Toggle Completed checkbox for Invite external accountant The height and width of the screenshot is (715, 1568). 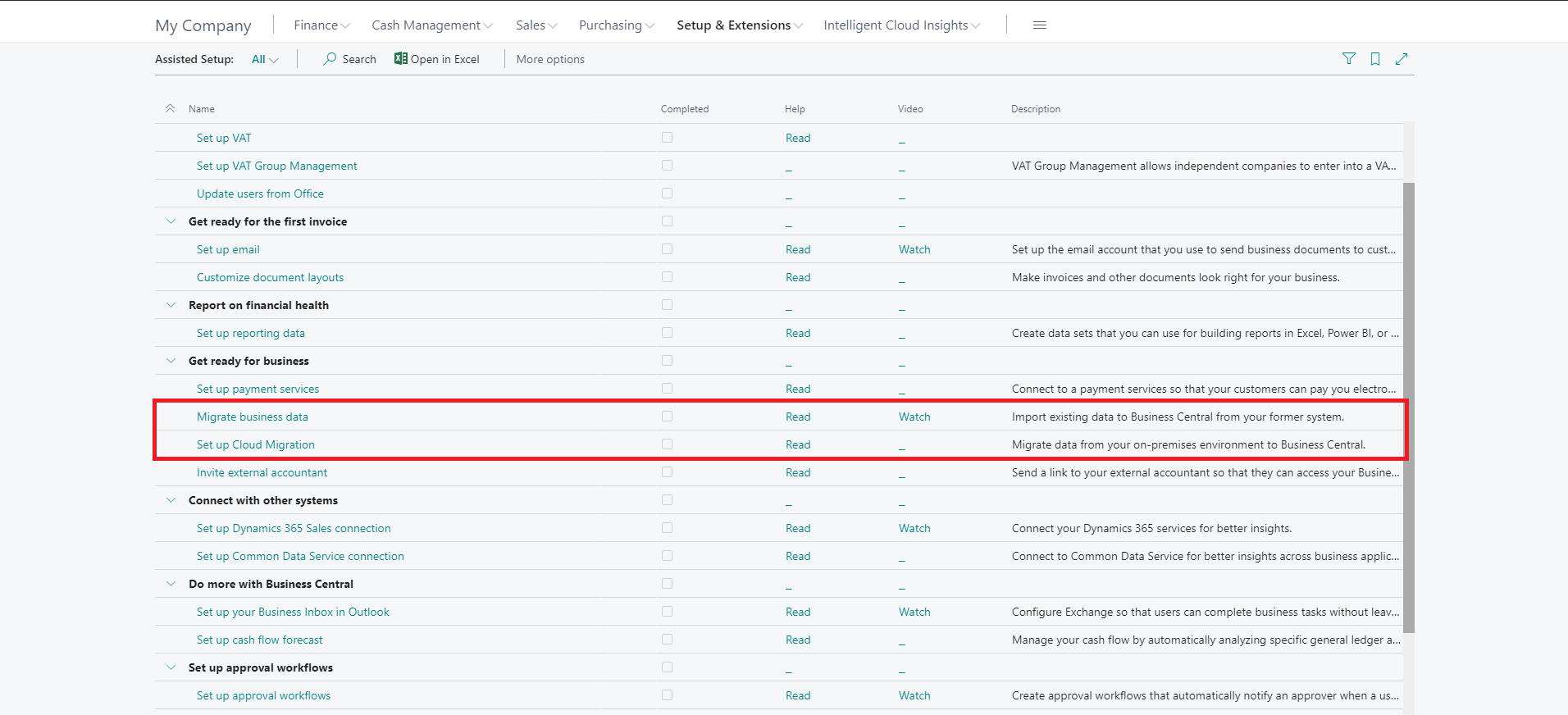pos(667,472)
